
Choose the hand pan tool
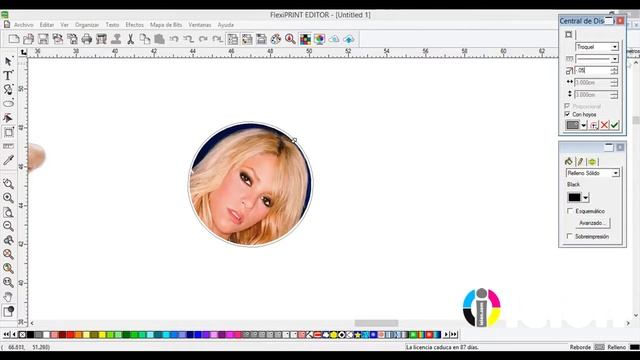pos(8,296)
